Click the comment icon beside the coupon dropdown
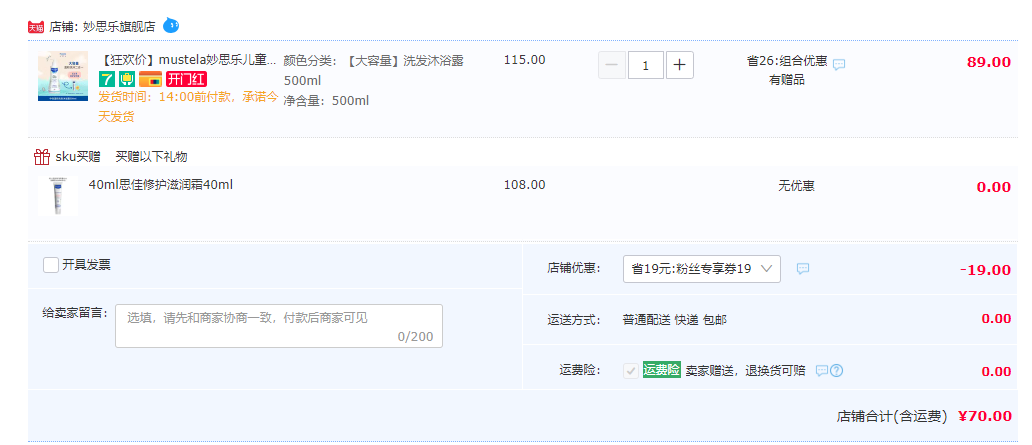This screenshot has height=445, width=1032. [803, 269]
